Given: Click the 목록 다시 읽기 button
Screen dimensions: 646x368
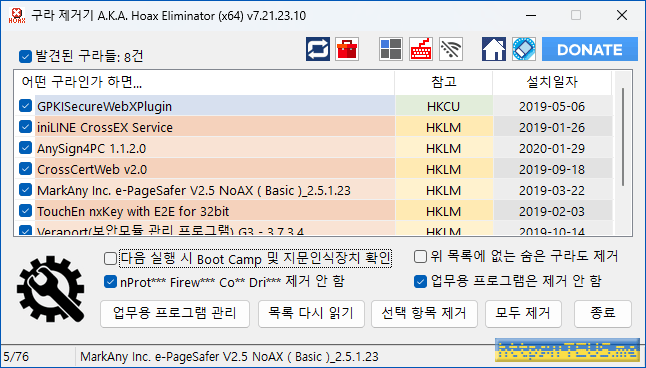Looking at the screenshot, I should pyautogui.click(x=311, y=314).
